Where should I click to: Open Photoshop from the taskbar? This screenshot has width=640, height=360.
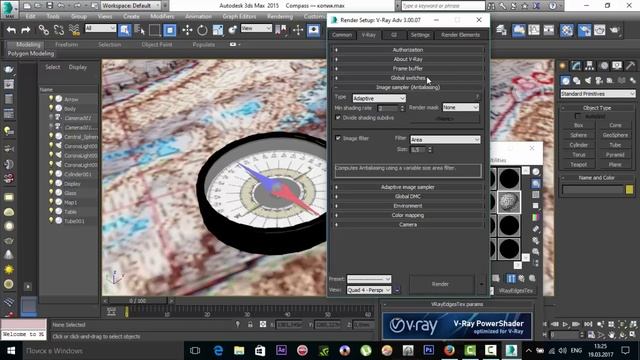coord(429,350)
